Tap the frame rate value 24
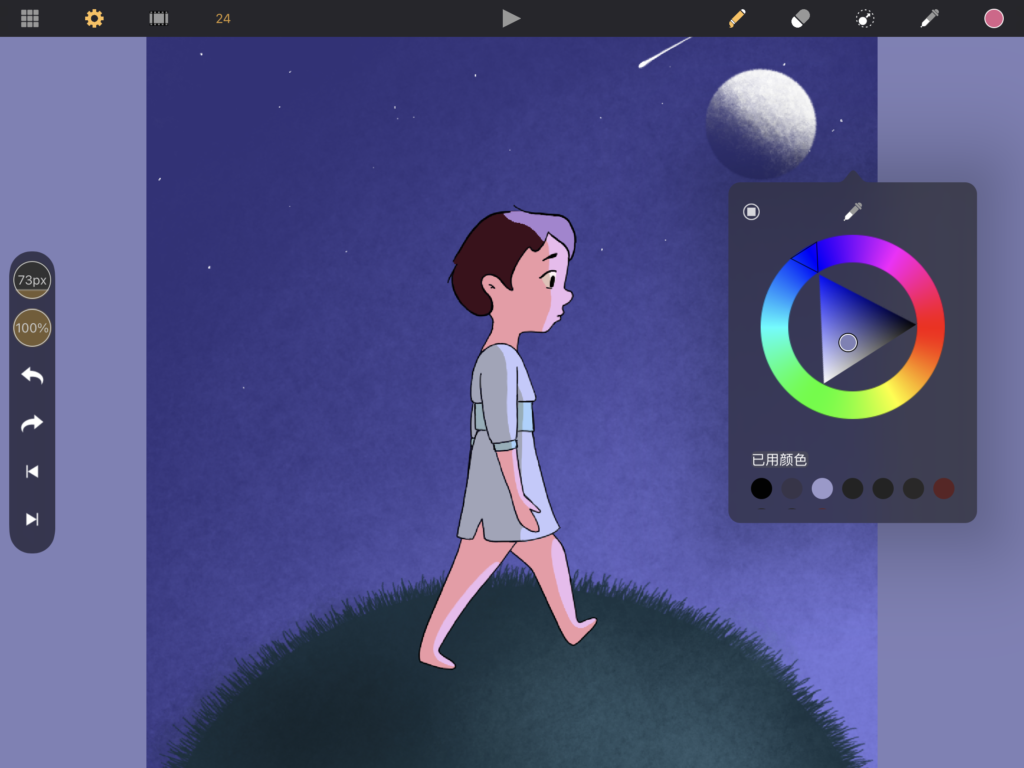Viewport: 1024px width, 768px height. click(223, 18)
